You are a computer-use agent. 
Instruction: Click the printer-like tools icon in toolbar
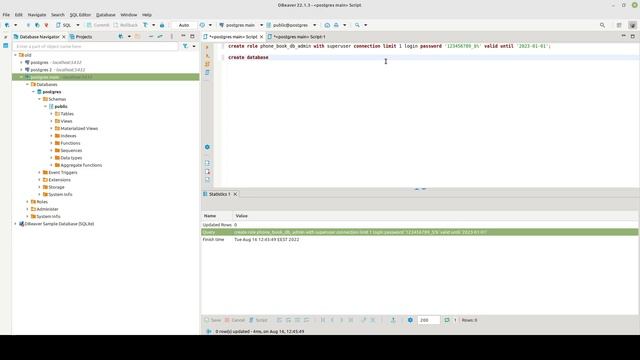click(336, 25)
